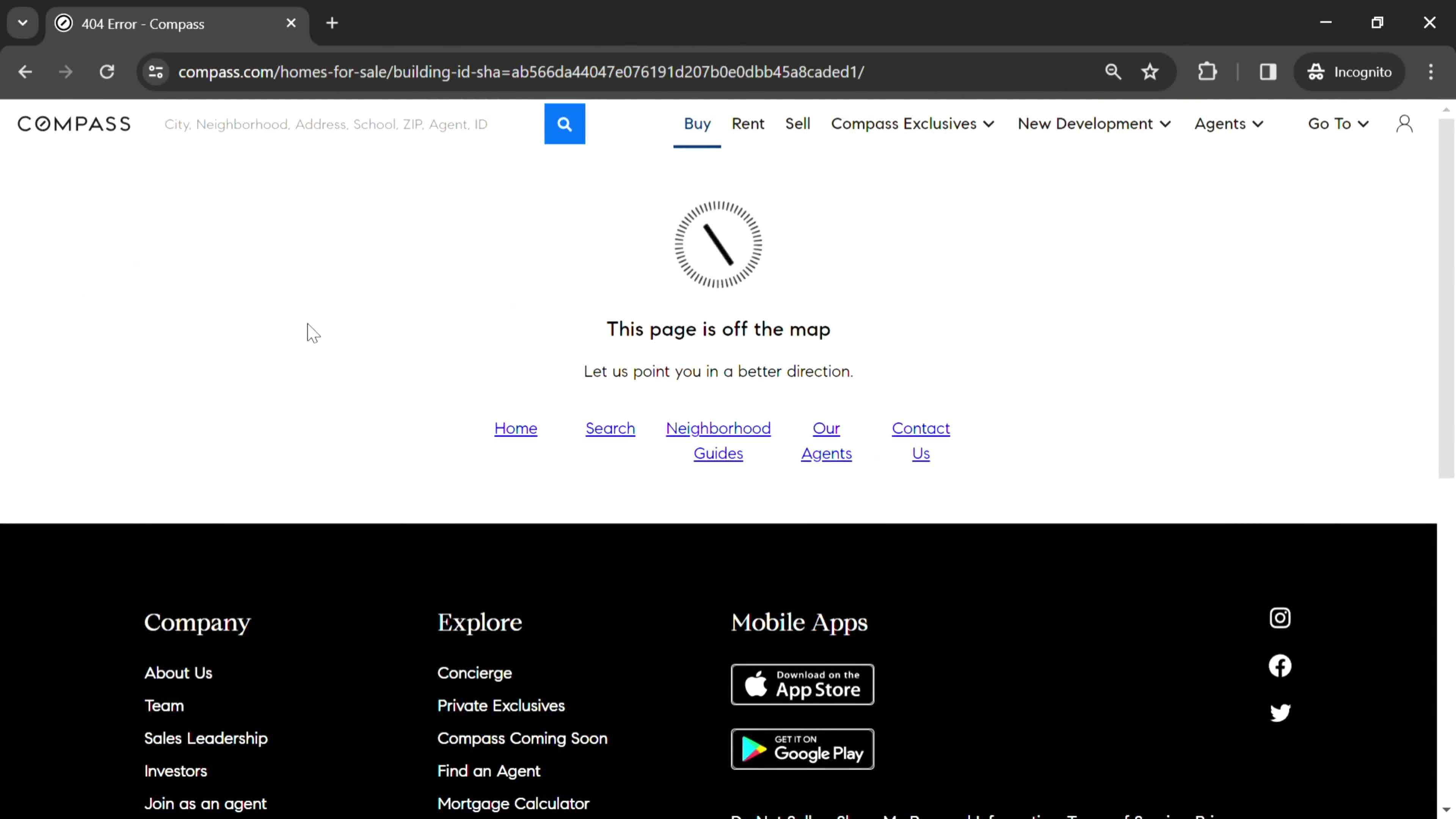Click the Instagram icon in footer

(x=1280, y=617)
